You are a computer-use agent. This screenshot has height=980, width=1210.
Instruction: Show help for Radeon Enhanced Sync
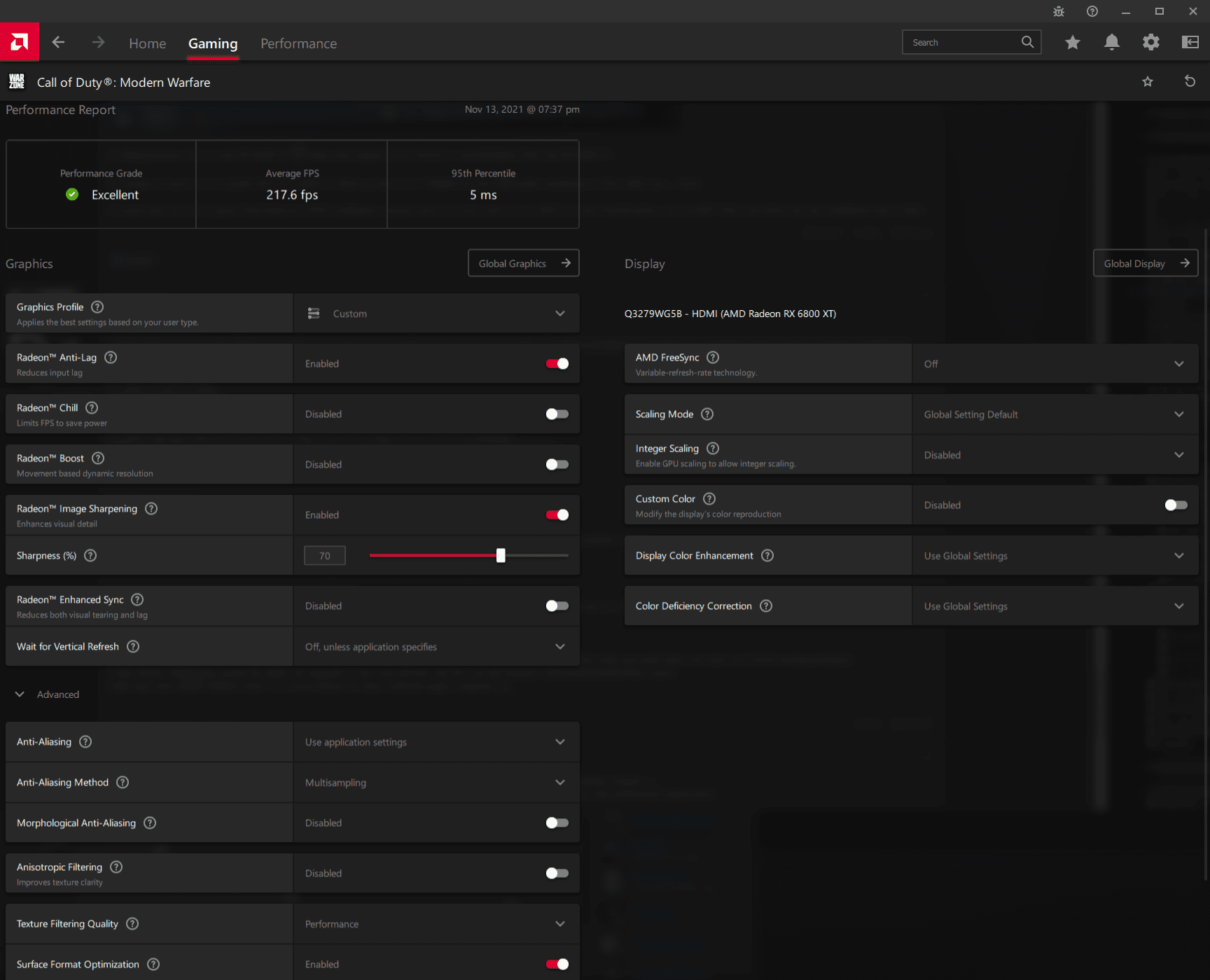tap(137, 599)
